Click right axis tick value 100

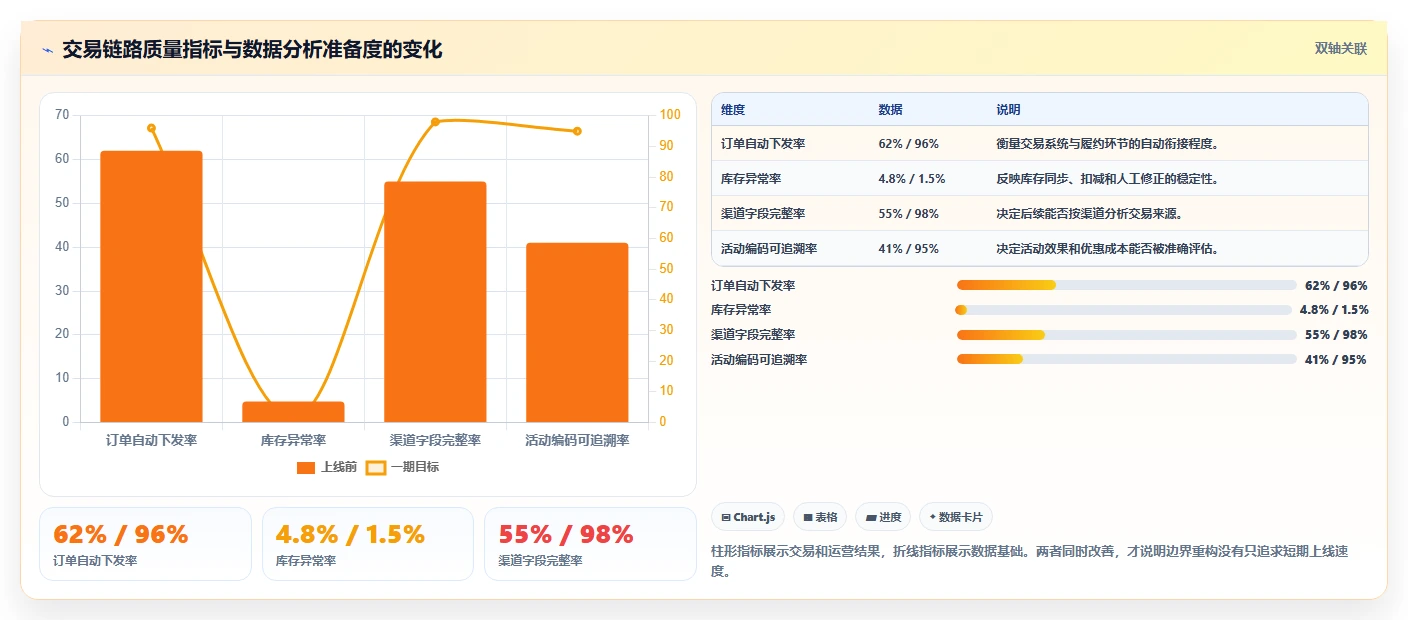pyautogui.click(x=670, y=115)
